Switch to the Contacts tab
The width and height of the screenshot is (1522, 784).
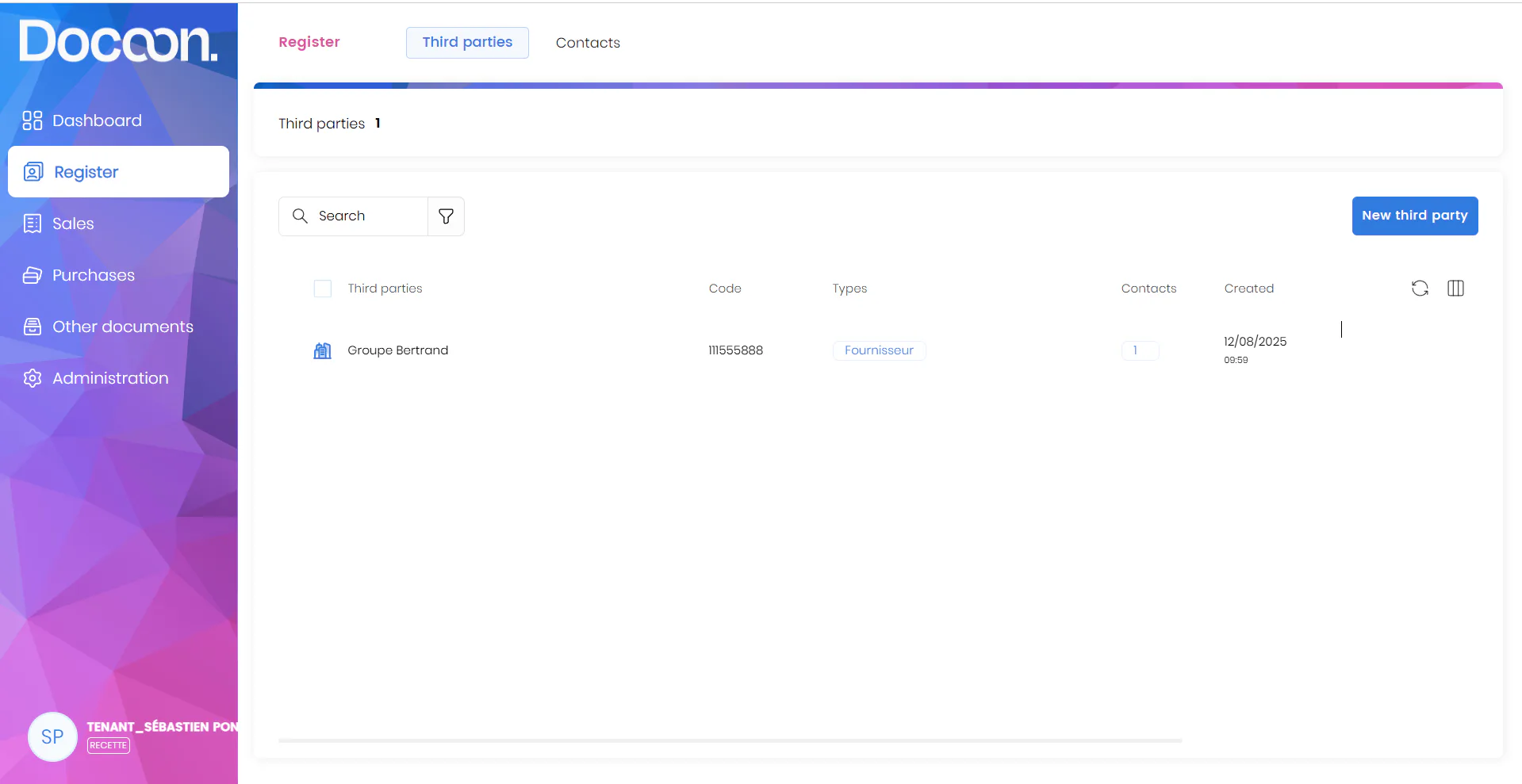(588, 43)
